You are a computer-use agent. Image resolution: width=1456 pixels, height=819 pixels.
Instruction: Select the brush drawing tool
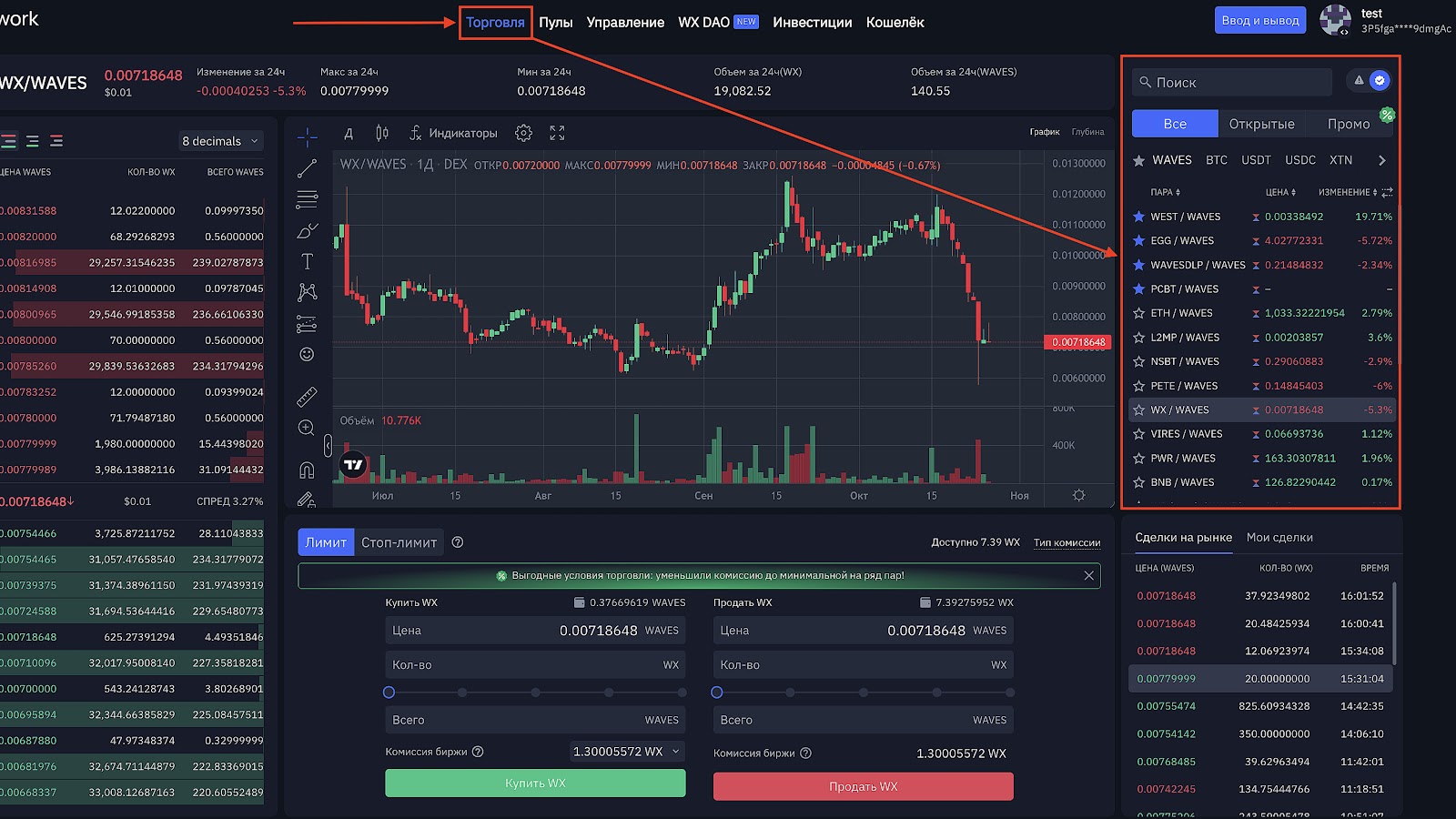coord(308,230)
